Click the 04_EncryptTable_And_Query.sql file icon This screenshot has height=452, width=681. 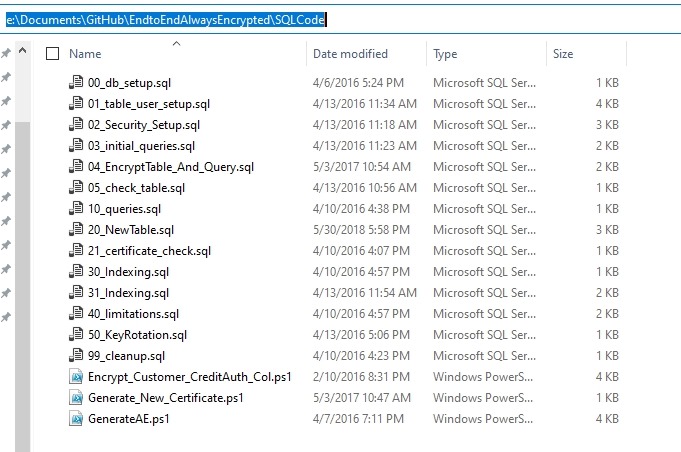coord(77,167)
